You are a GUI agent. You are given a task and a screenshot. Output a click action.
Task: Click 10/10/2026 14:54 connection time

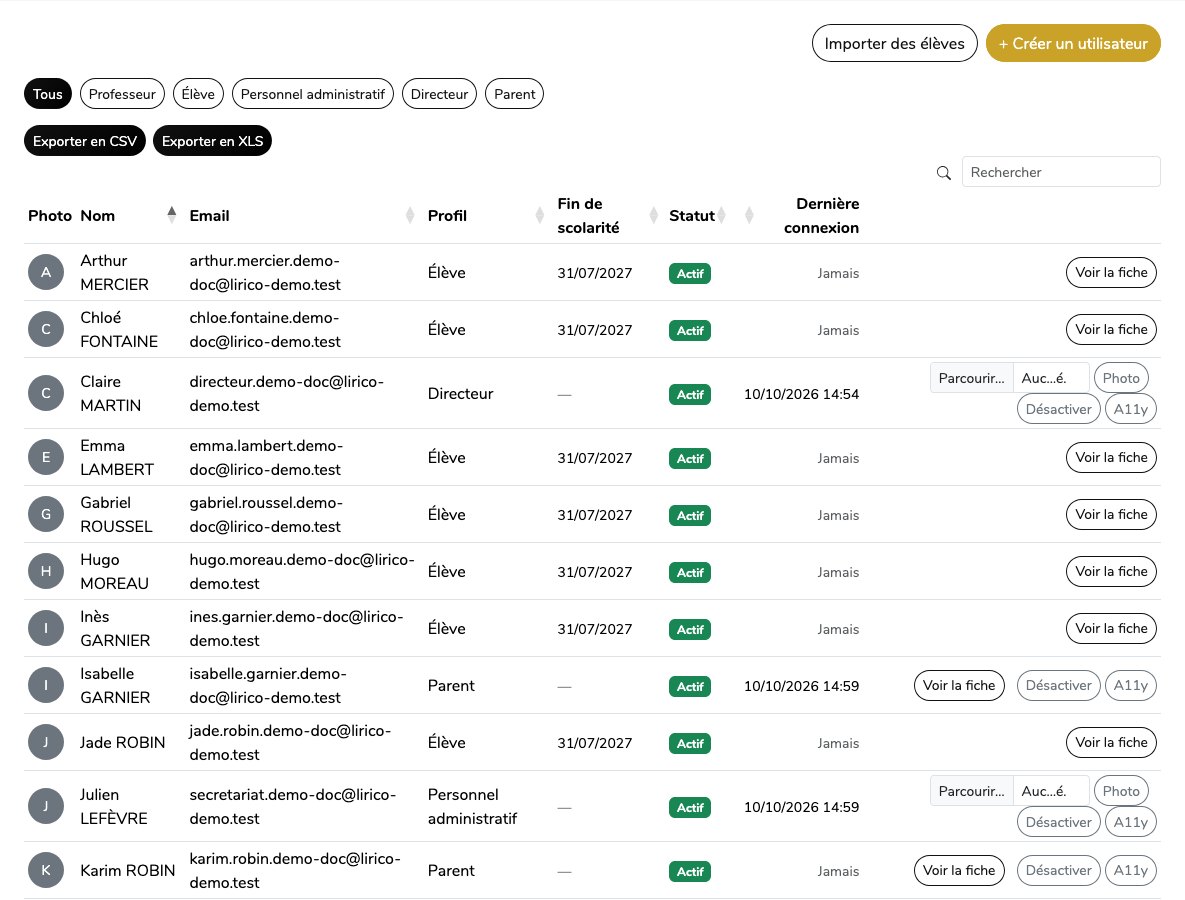coord(801,394)
